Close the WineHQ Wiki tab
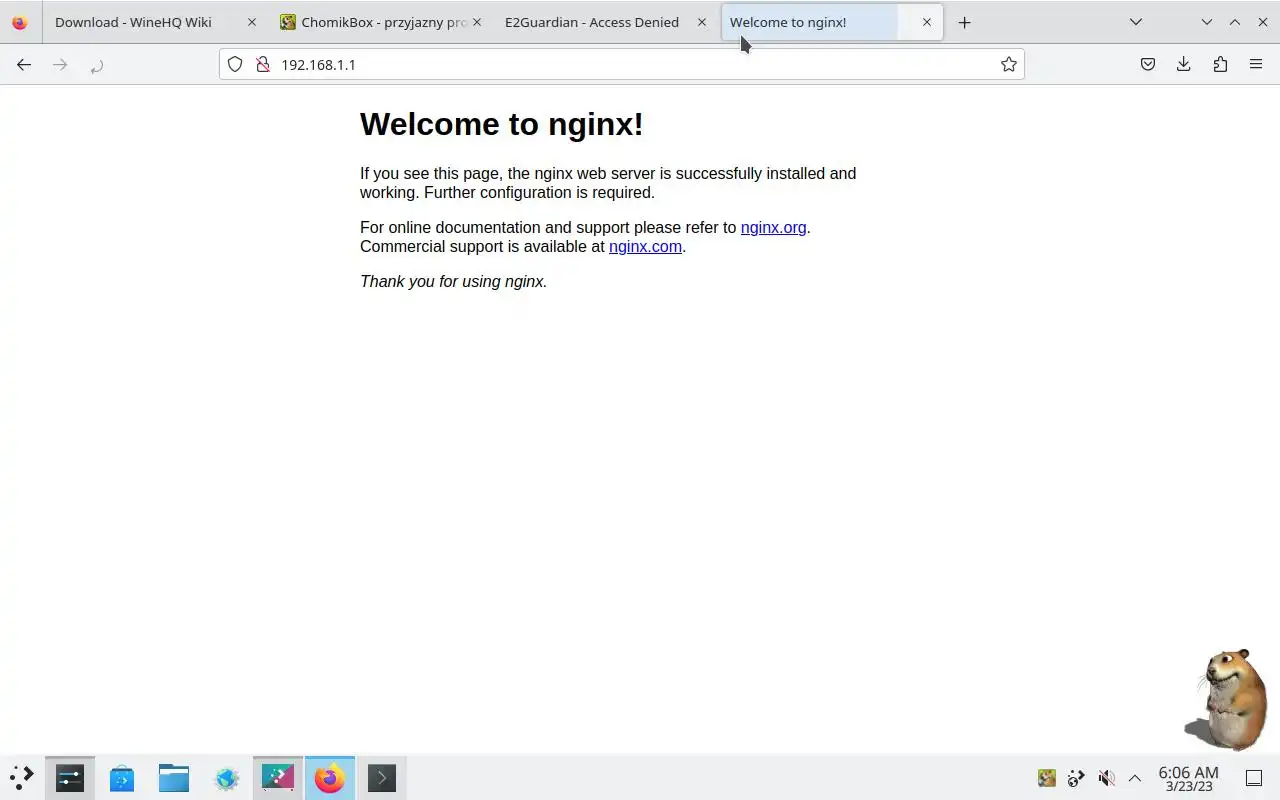 (x=251, y=22)
